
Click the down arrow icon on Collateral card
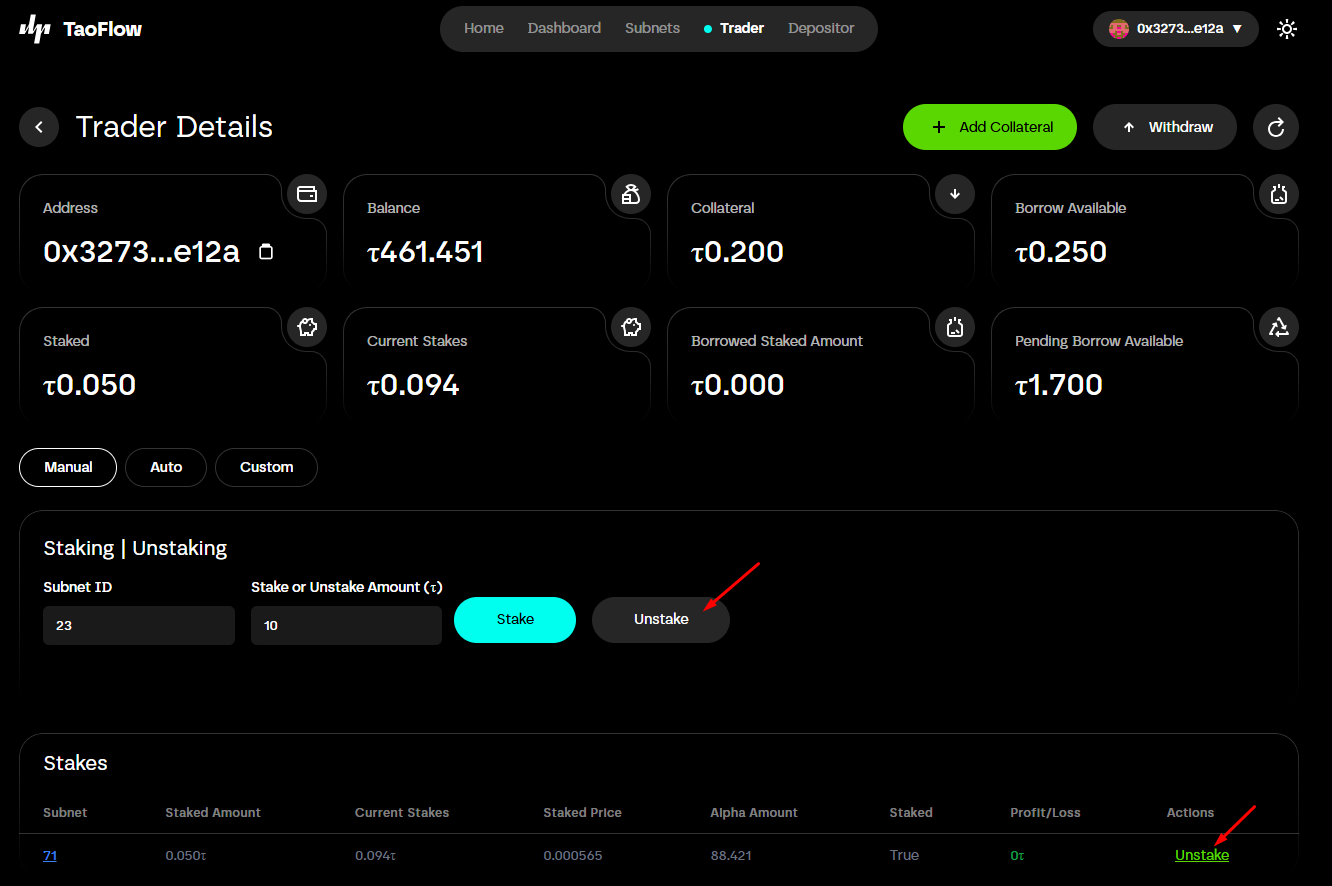[954, 194]
